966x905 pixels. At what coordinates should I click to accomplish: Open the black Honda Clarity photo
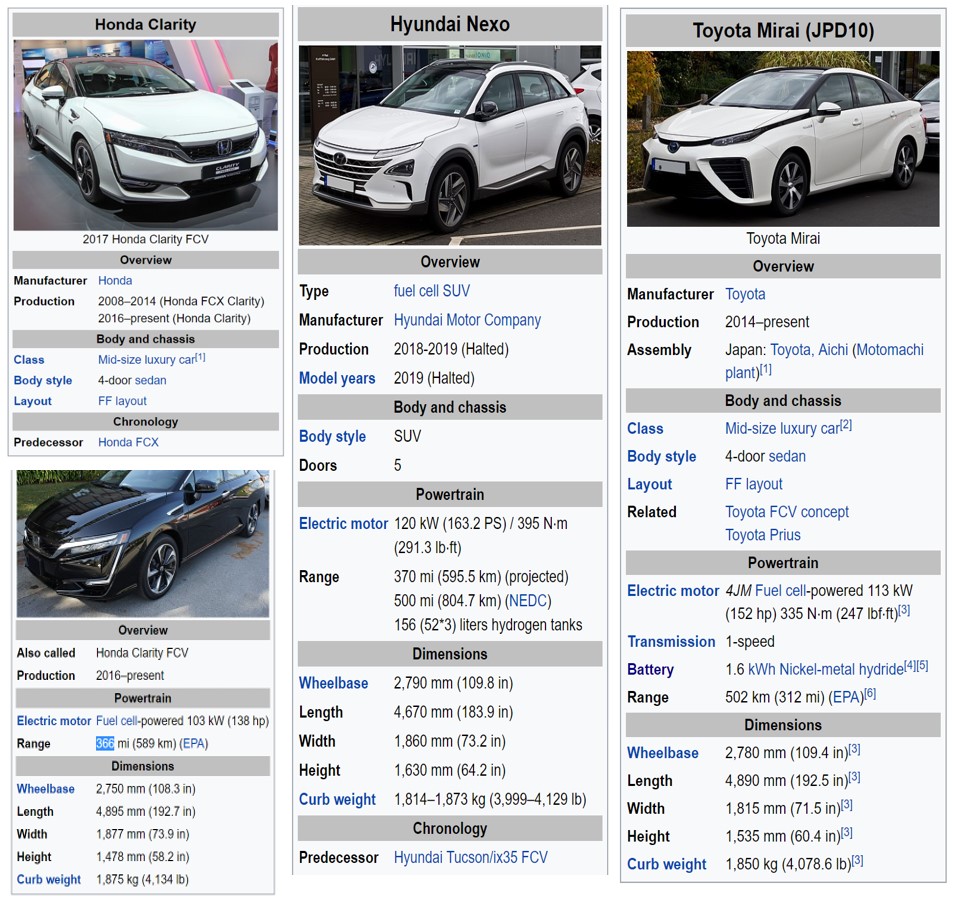coord(143,543)
